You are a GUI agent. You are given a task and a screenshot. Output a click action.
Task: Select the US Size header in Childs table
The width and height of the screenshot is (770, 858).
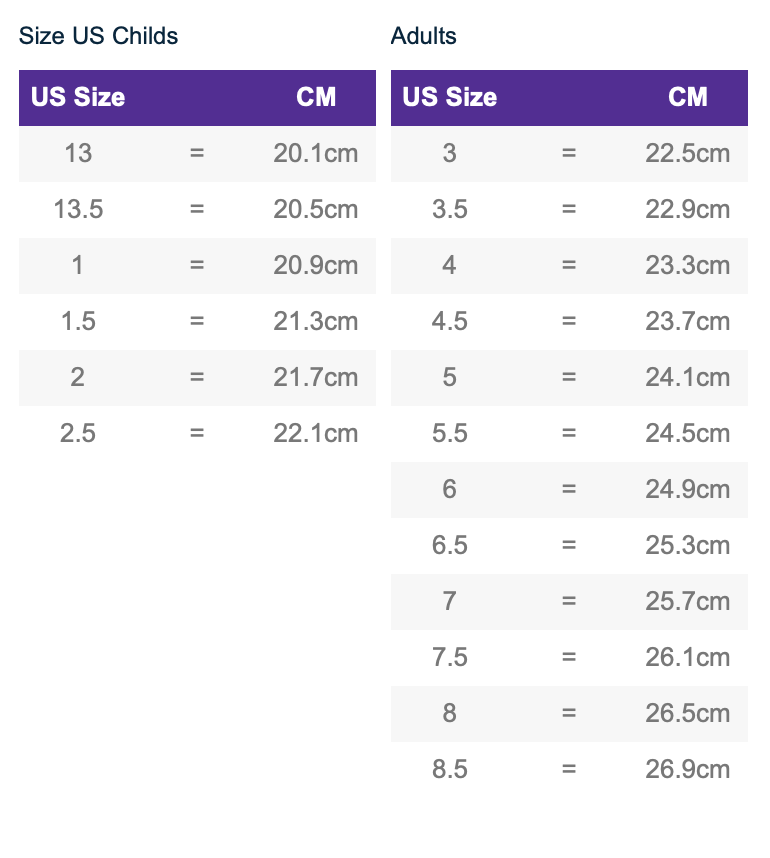78,97
